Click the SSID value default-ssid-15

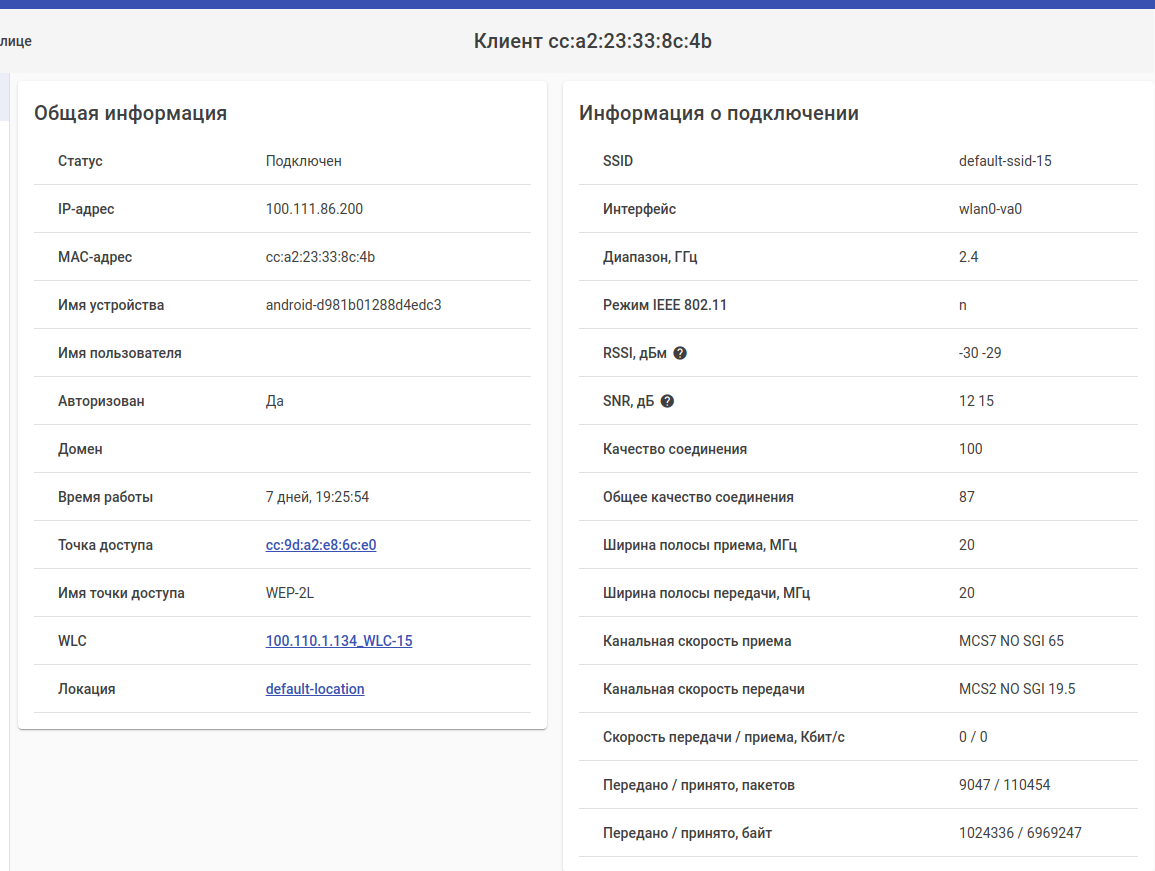(1004, 161)
